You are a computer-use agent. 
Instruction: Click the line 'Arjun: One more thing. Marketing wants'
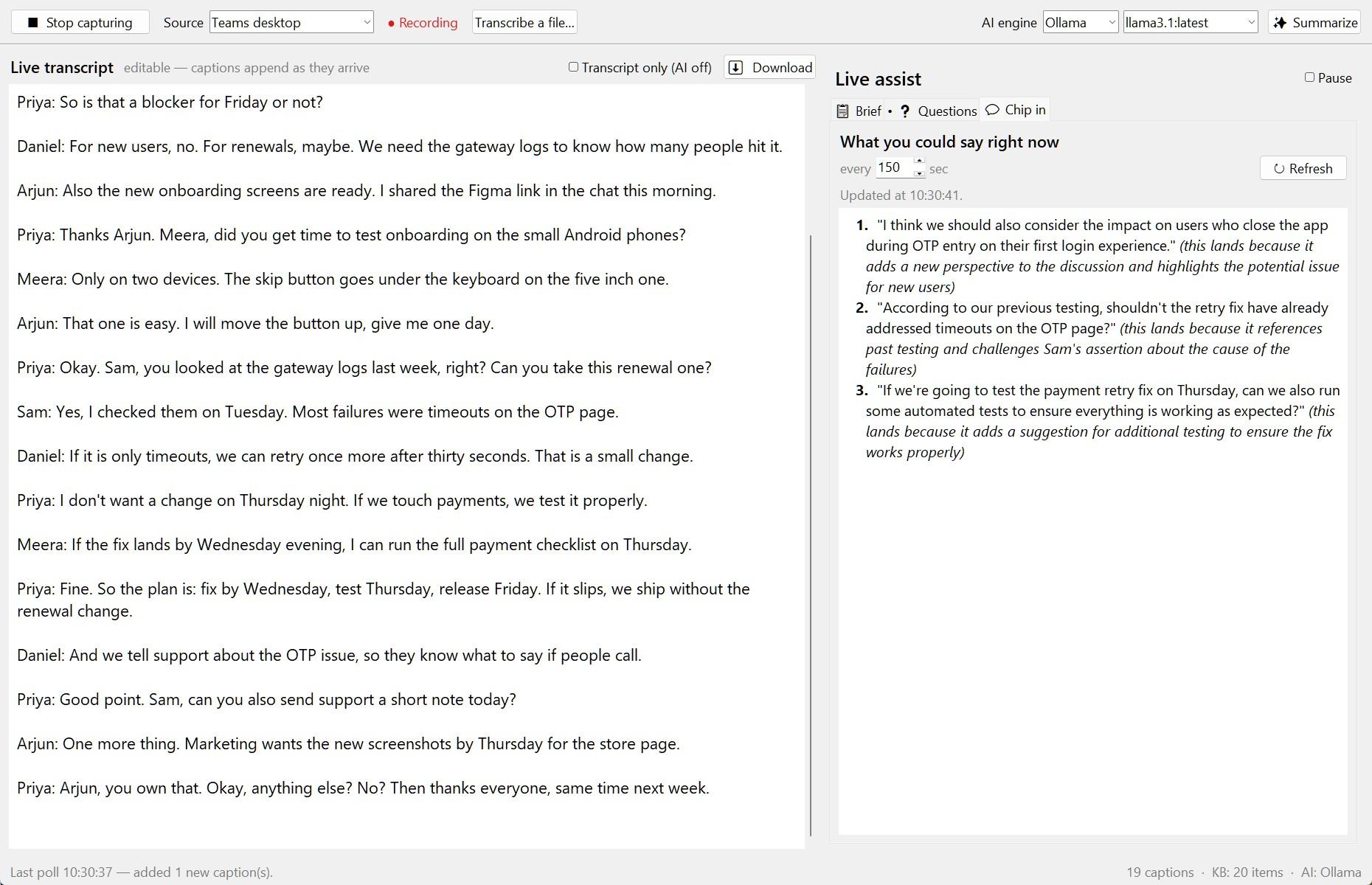pyautogui.click(x=348, y=743)
